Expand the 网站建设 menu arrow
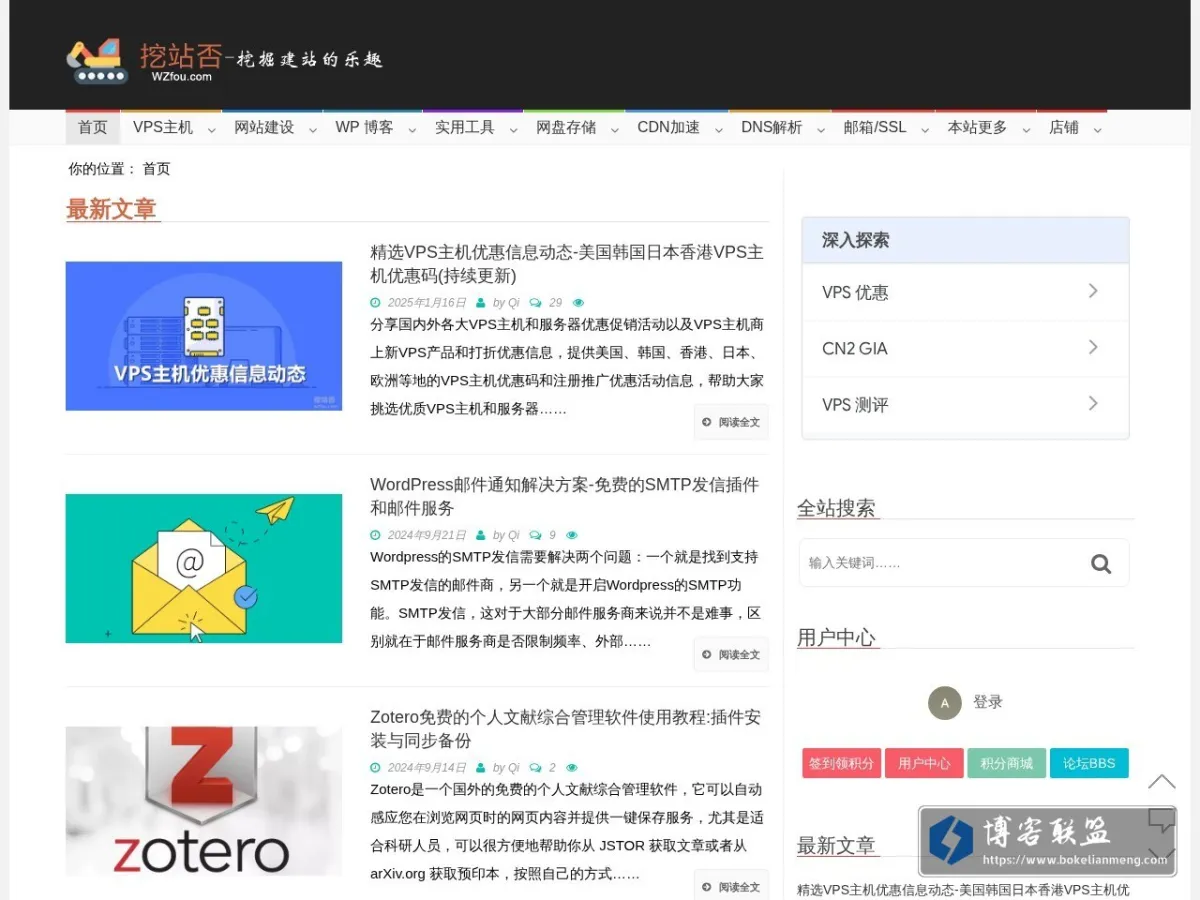This screenshot has height=900, width=1200. tap(313, 130)
